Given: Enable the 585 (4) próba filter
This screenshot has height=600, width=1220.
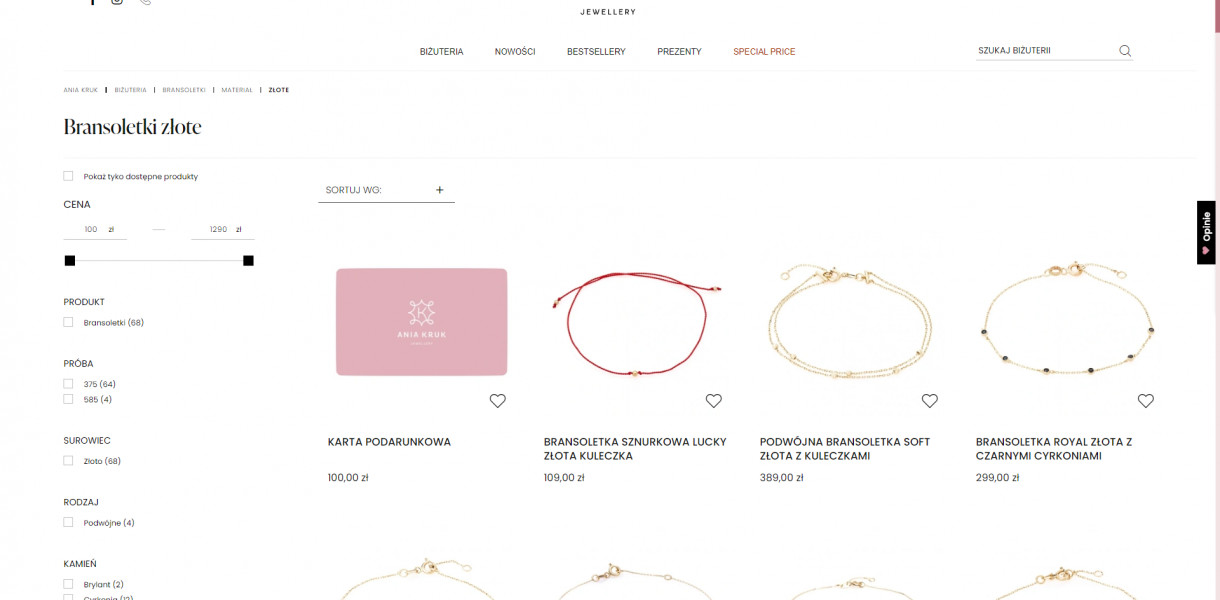Looking at the screenshot, I should [68, 399].
